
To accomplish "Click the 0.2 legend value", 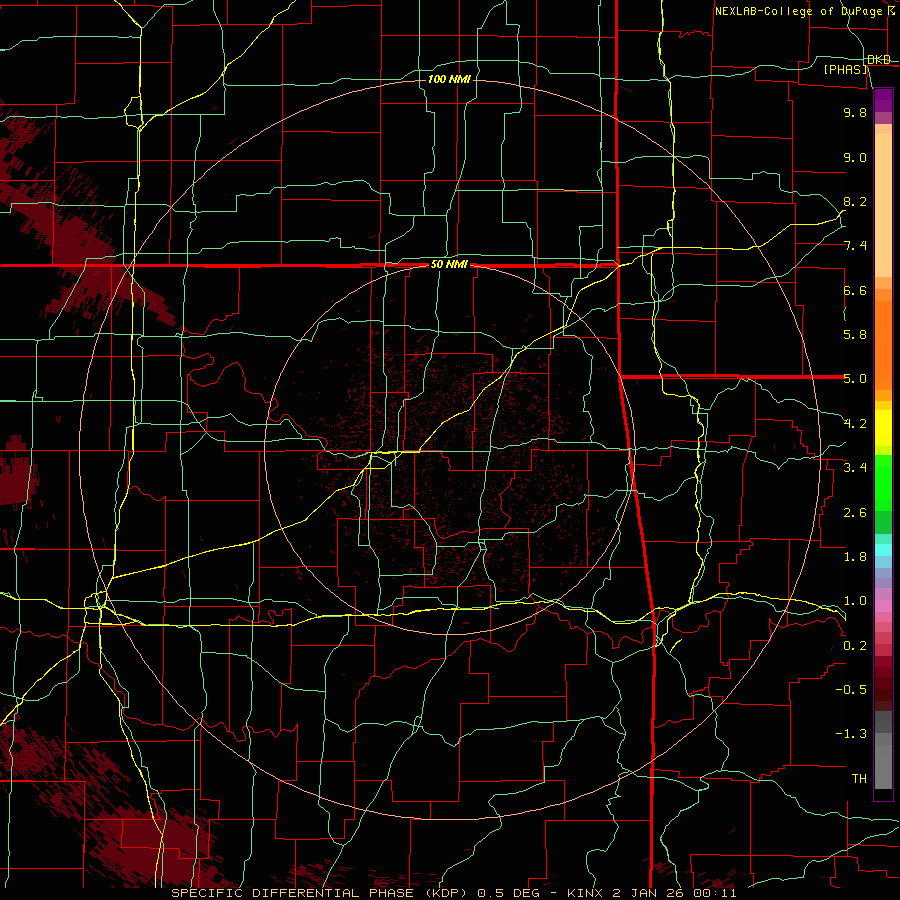I will click(x=855, y=646).
